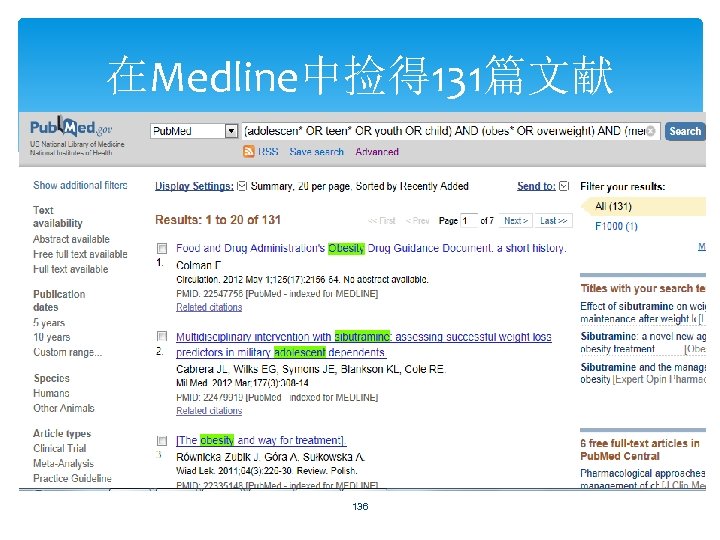Image resolution: width=720 pixels, height=540 pixels.
Task: Check the box for the sibutramine intervention result
Action: [x=162, y=336]
